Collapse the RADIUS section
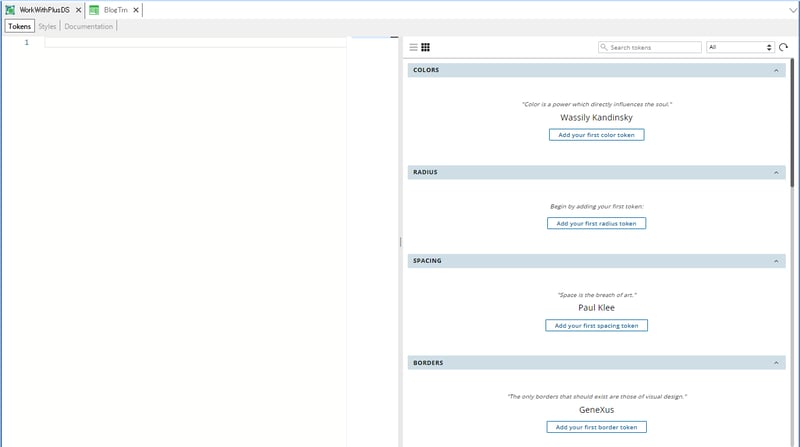 [x=777, y=173]
